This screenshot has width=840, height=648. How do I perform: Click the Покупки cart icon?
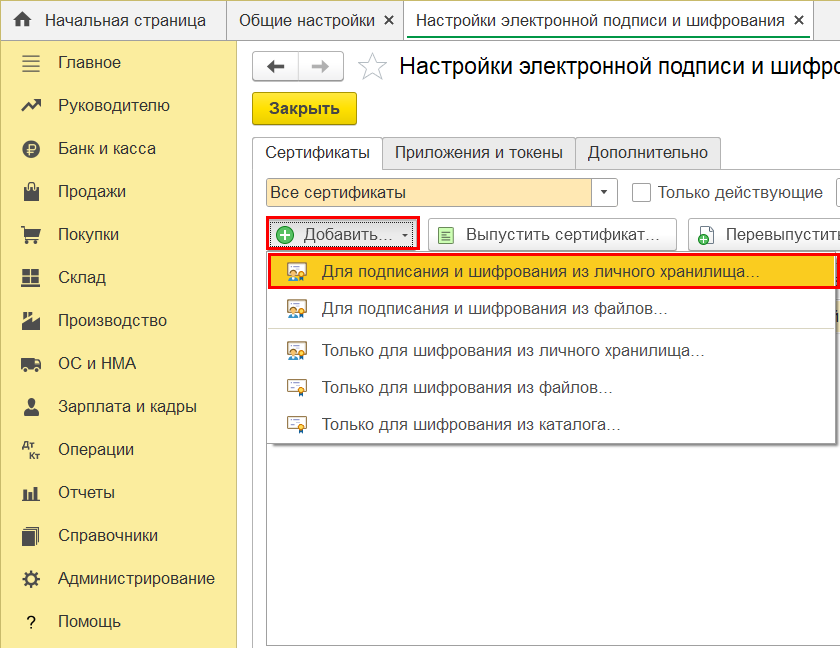(31, 235)
